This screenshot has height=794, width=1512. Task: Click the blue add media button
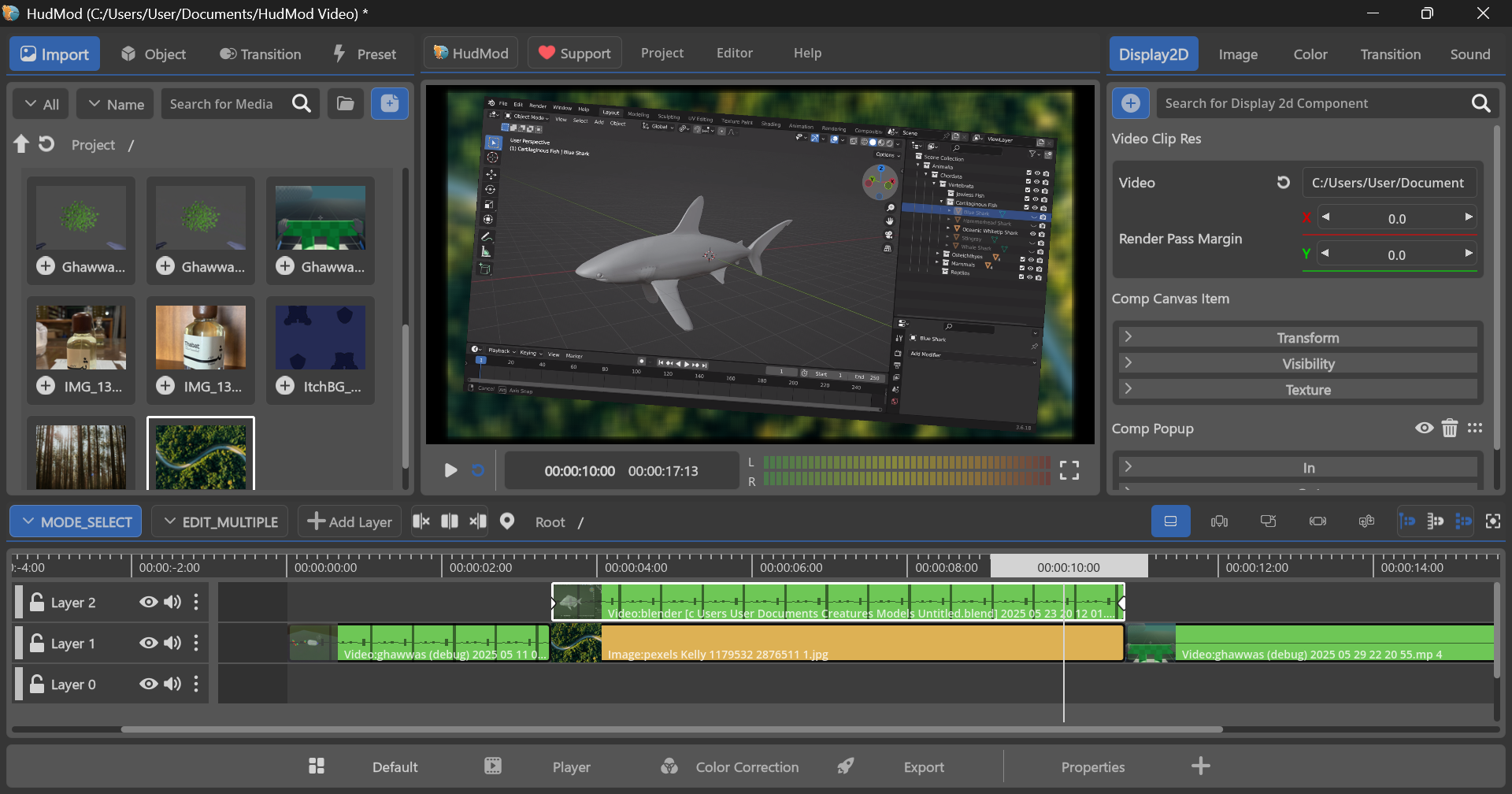tap(390, 103)
